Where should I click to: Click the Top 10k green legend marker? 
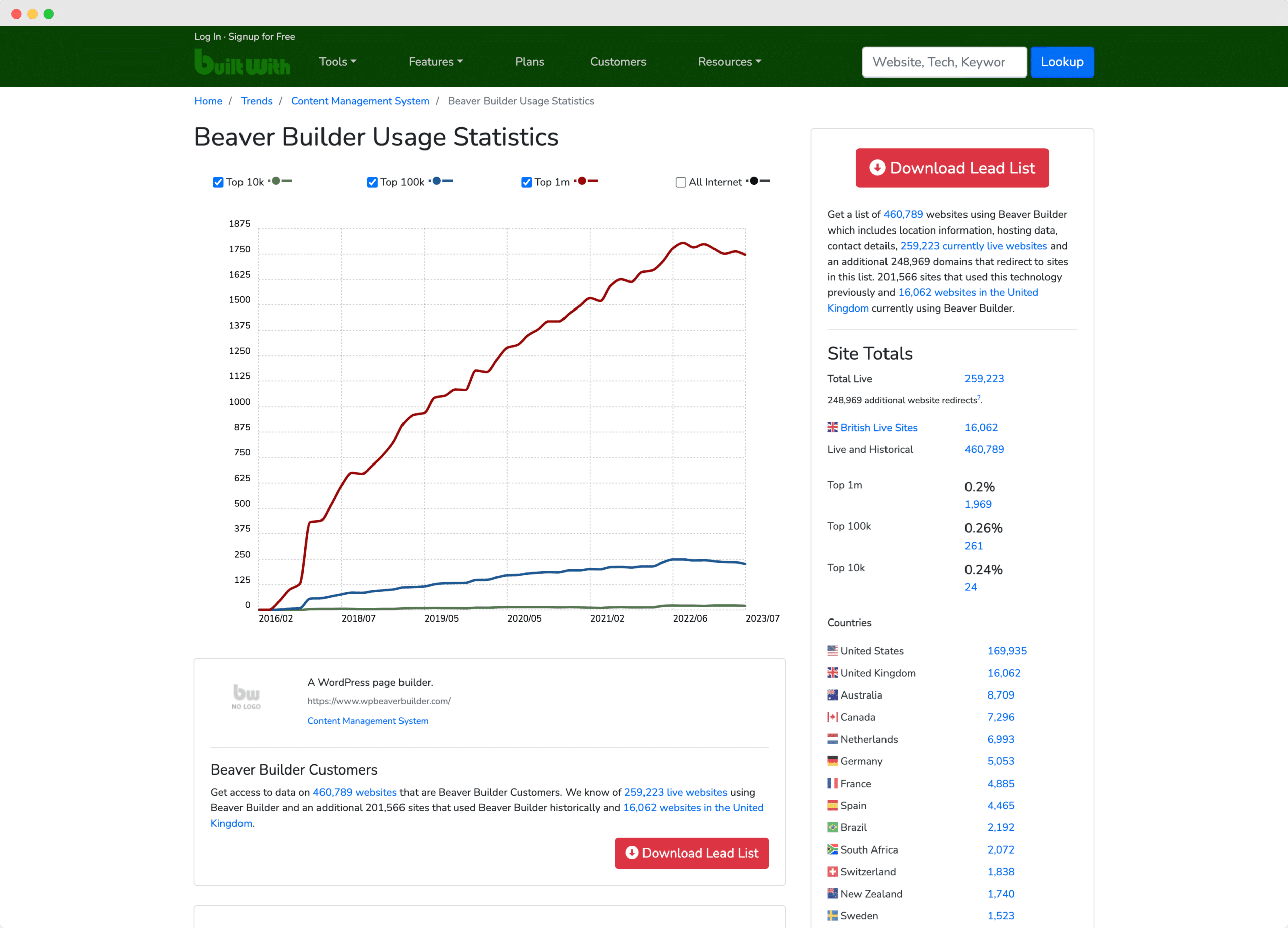280,181
